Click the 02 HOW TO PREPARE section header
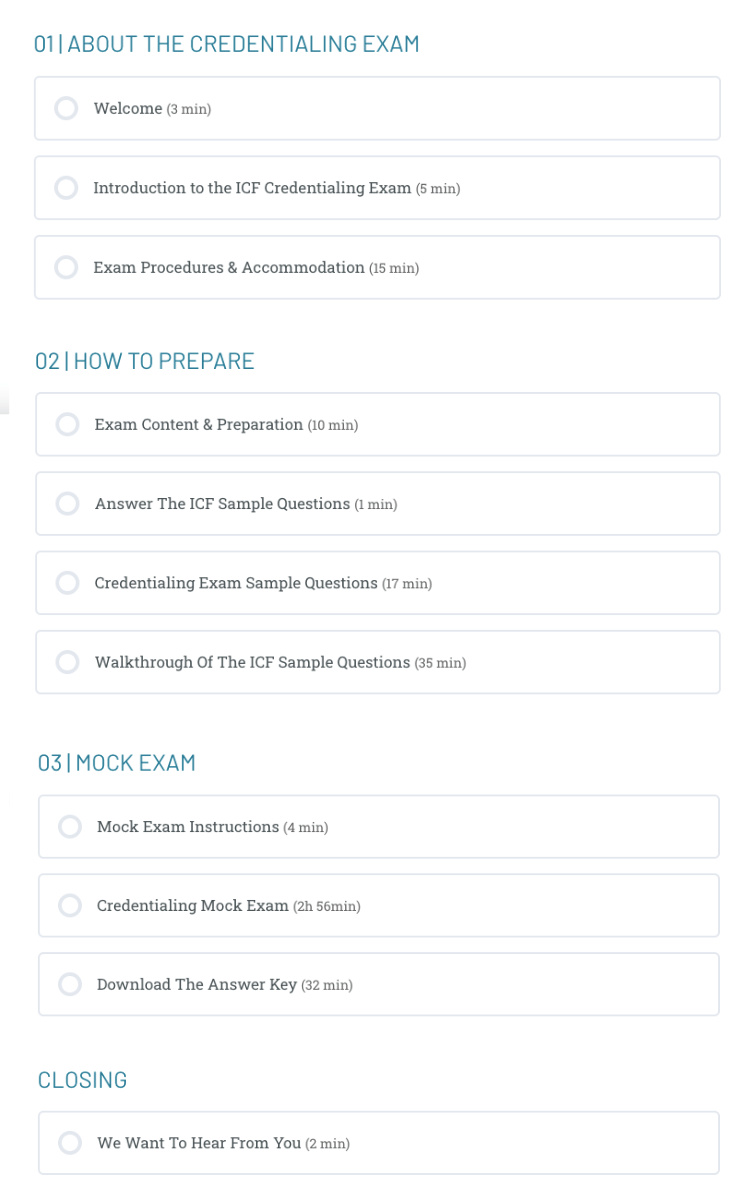 click(144, 361)
